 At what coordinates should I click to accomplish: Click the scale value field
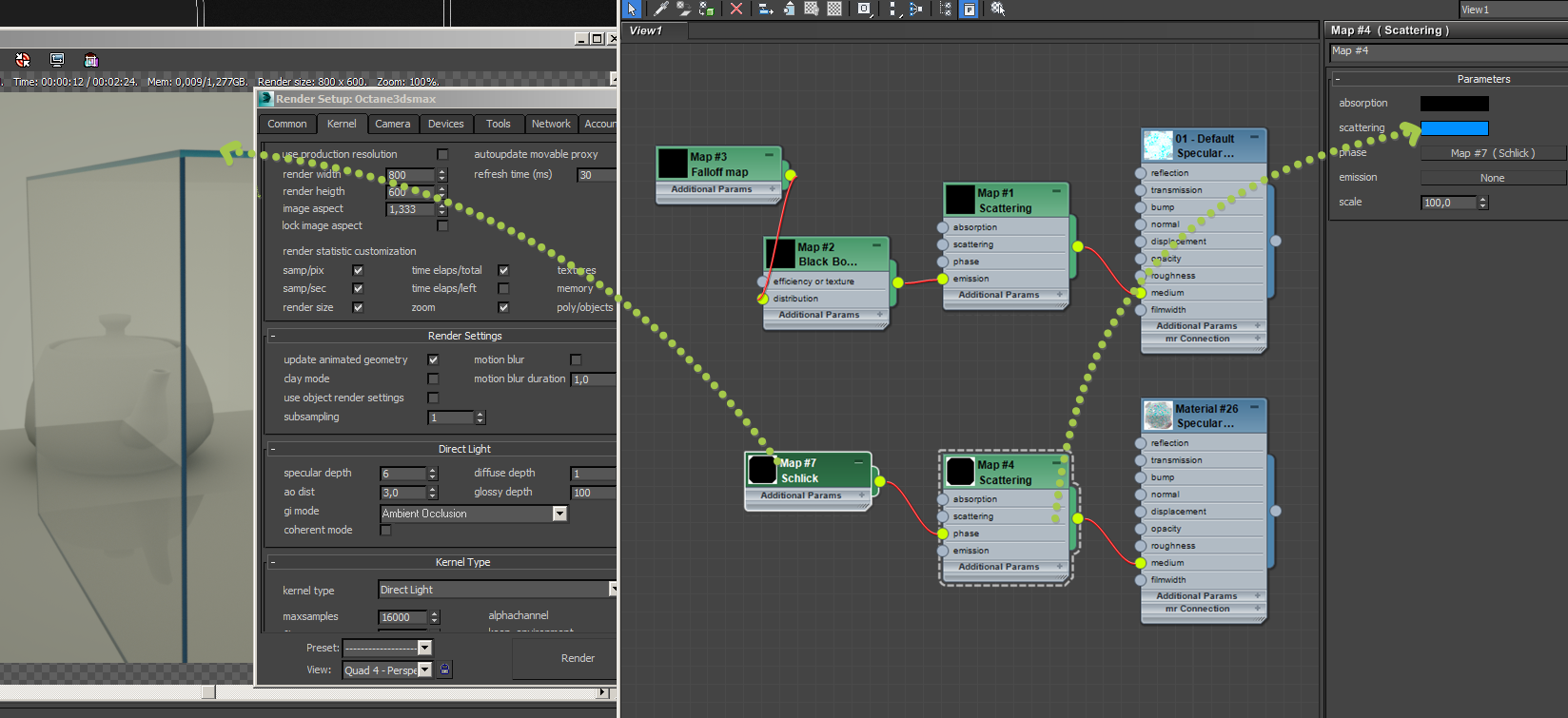pos(1448,203)
